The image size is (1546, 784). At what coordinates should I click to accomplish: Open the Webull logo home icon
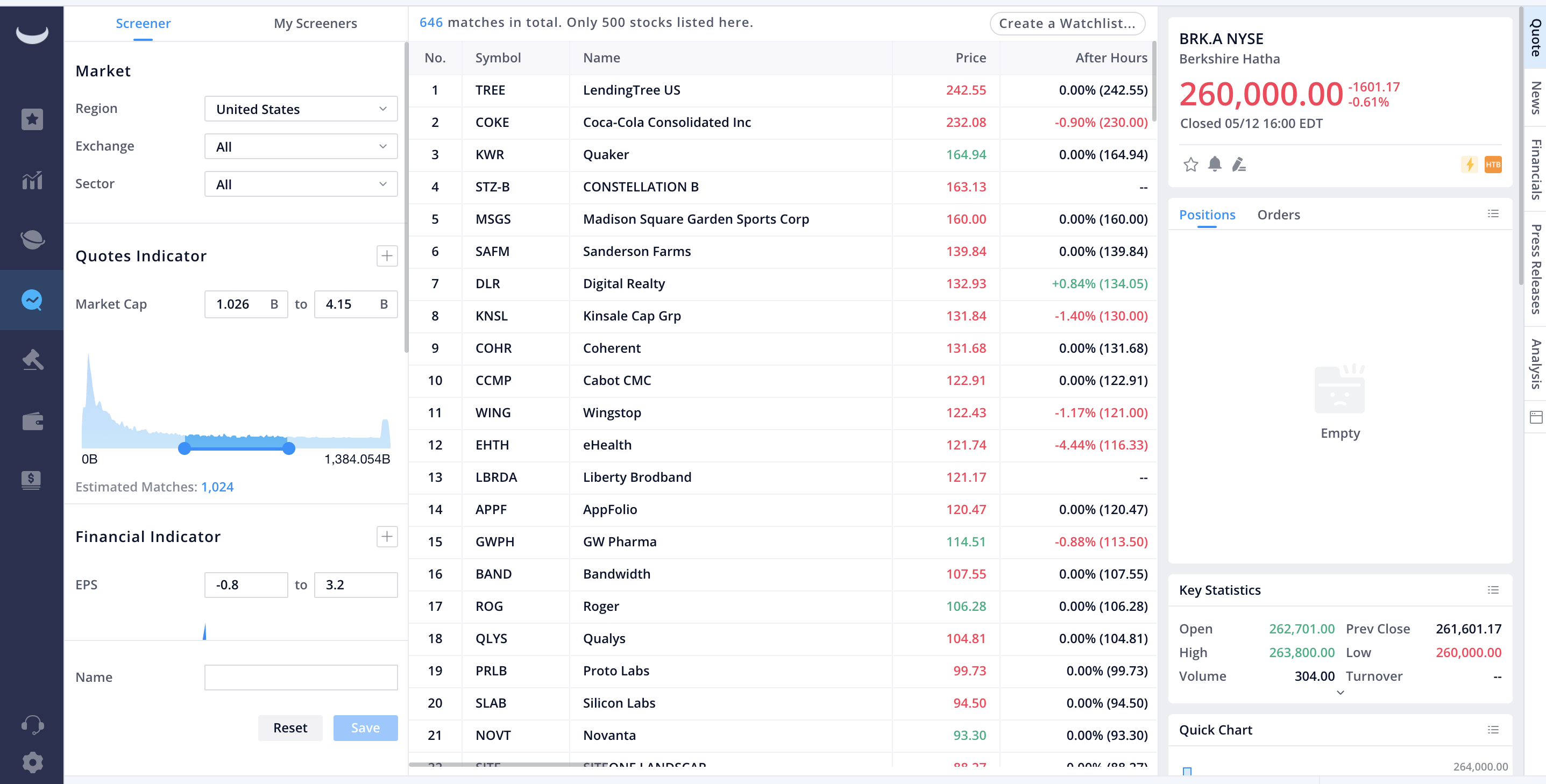pyautogui.click(x=32, y=35)
